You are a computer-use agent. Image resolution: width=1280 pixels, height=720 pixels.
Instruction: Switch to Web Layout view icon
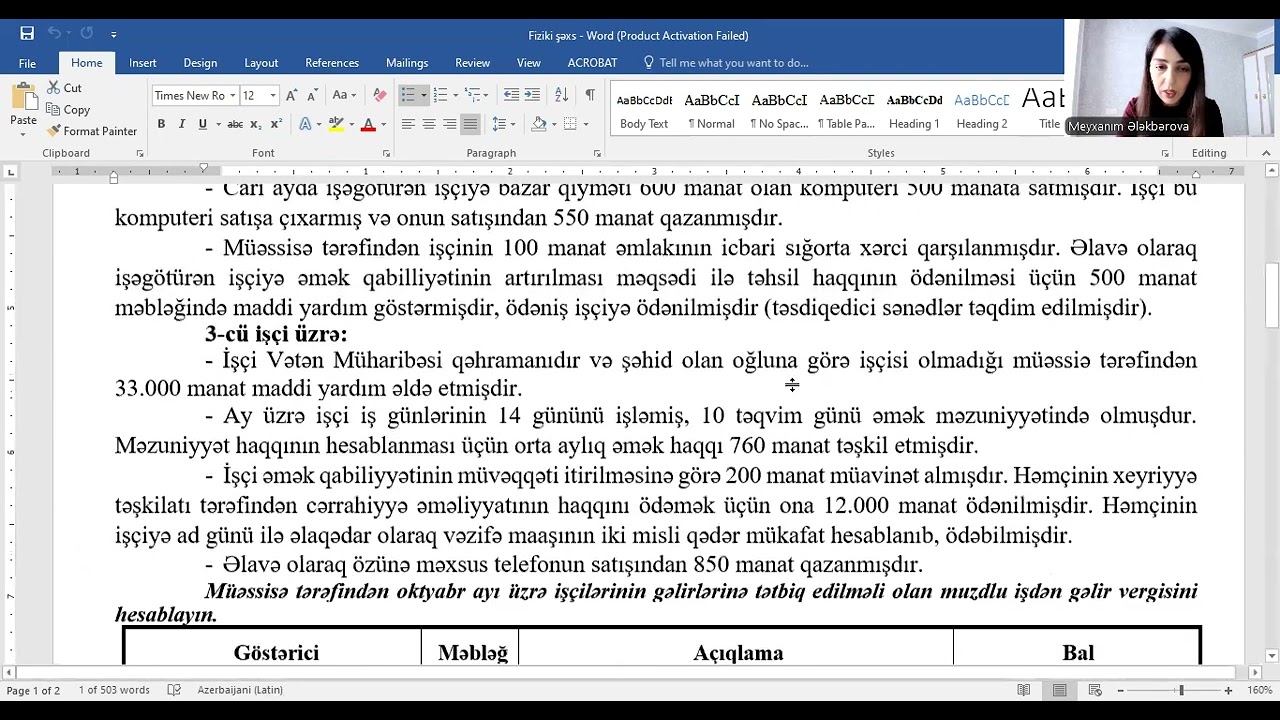pyautogui.click(x=1095, y=690)
